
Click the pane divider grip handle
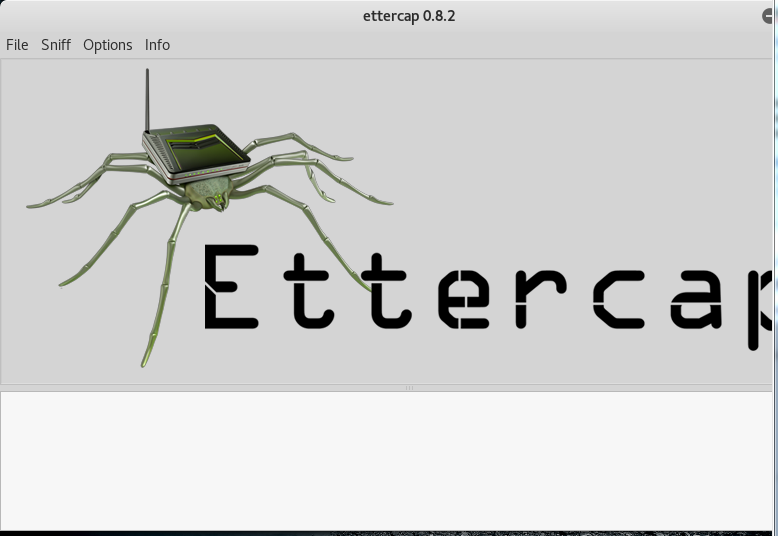pyautogui.click(x=409, y=388)
